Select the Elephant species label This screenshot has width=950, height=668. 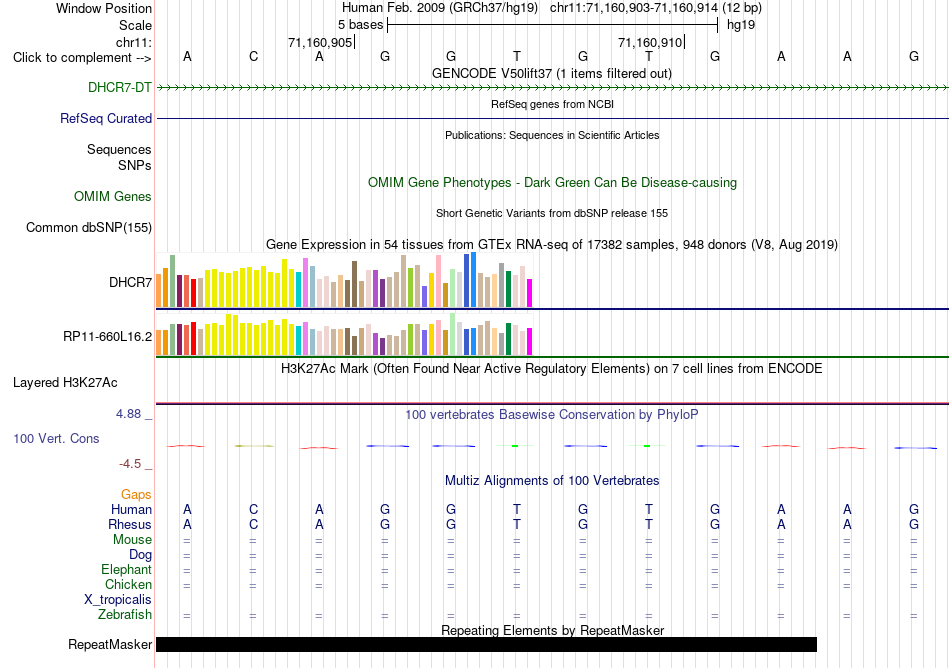[x=126, y=569]
